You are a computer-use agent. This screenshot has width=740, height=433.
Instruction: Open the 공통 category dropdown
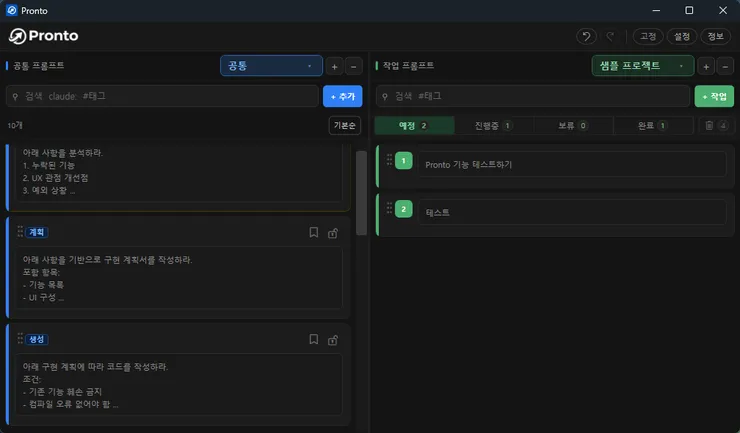pyautogui.click(x=271, y=66)
